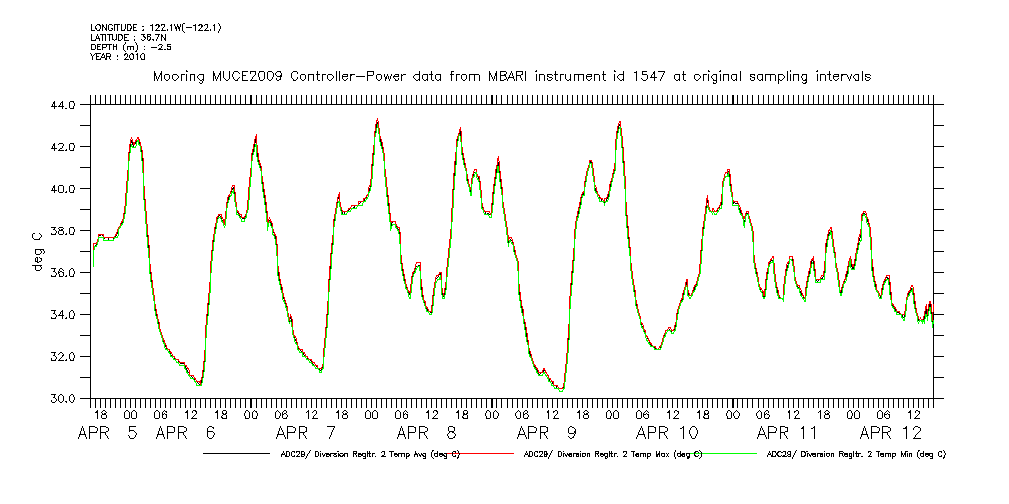Viewport: 1009px width, 504px height.
Task: Select the LONGITUDE header line
Action: pyautogui.click(x=154, y=27)
